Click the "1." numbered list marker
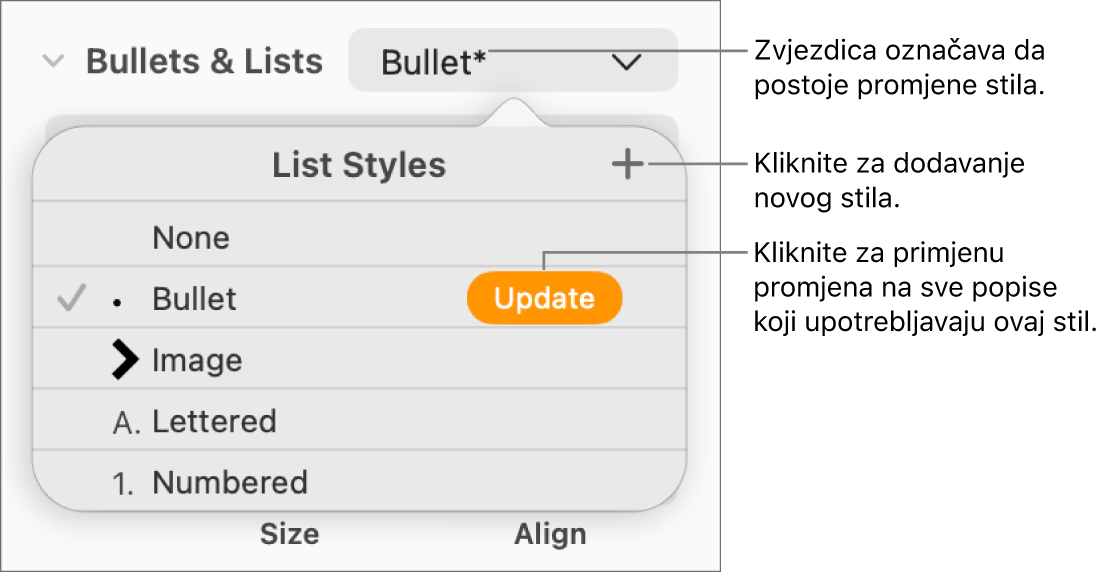 125,484
